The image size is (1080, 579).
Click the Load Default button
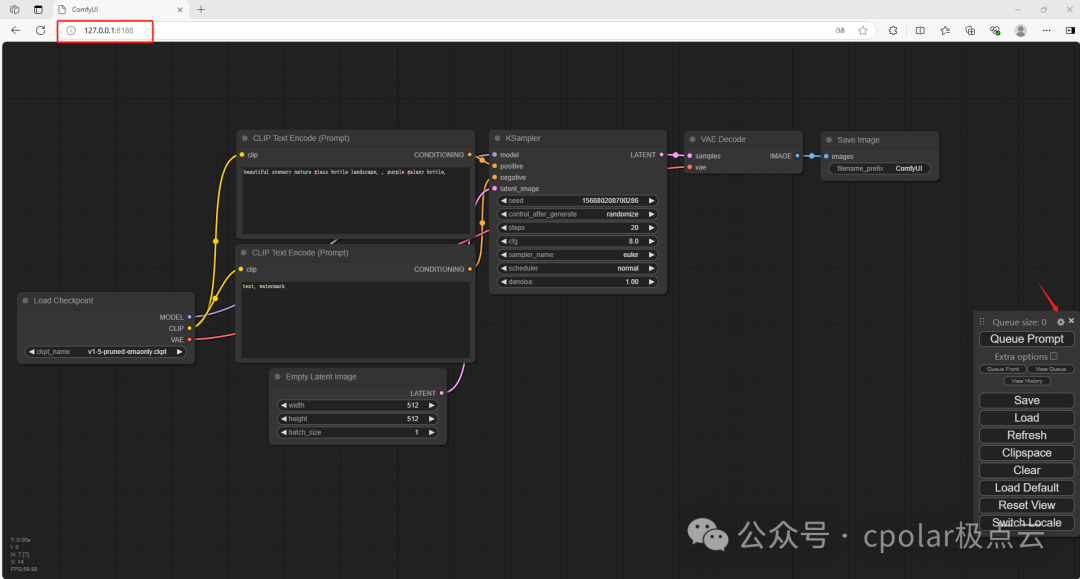pyautogui.click(x=1026, y=487)
